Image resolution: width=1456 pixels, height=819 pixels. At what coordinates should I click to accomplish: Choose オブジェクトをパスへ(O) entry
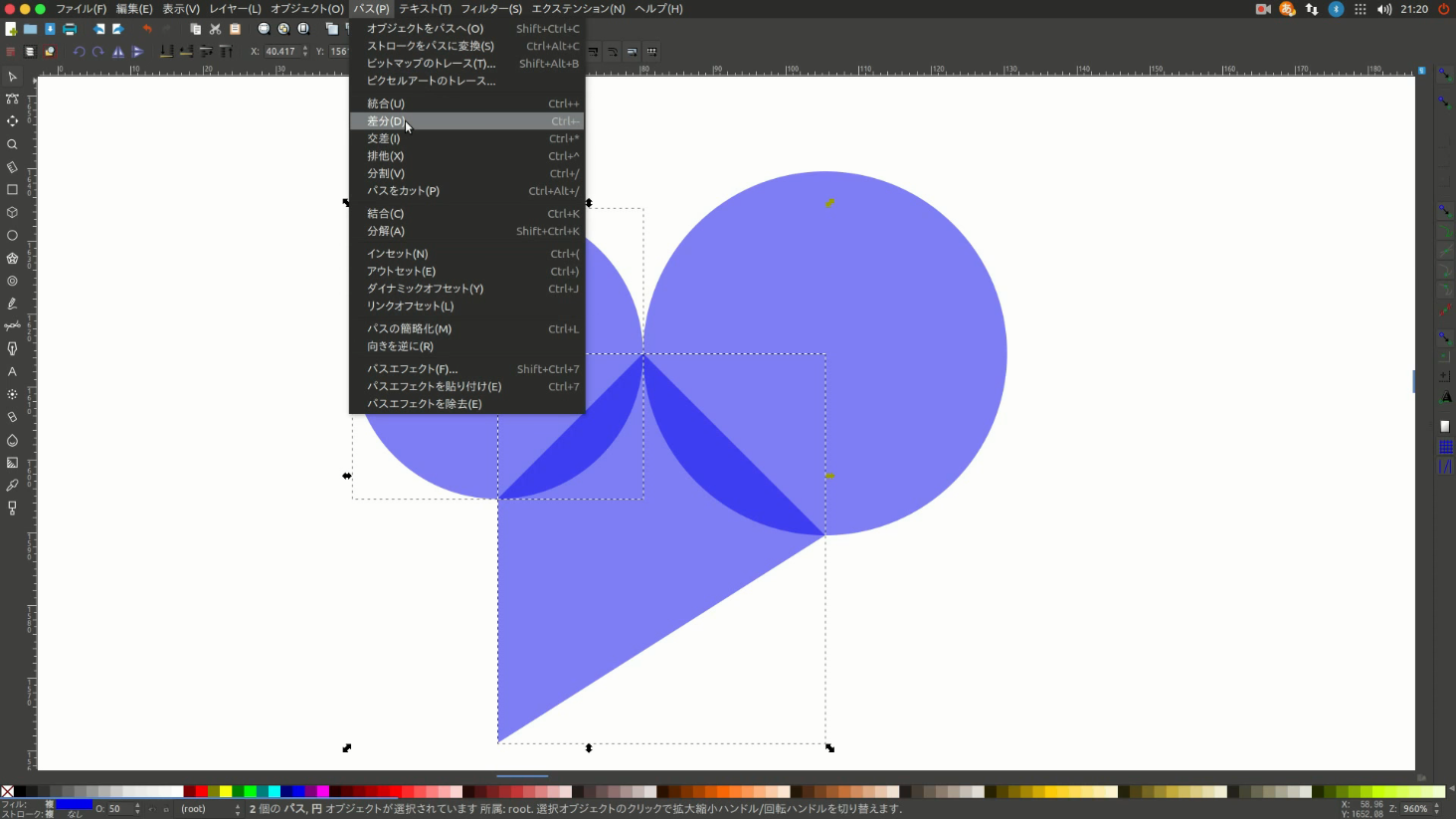[466, 29]
